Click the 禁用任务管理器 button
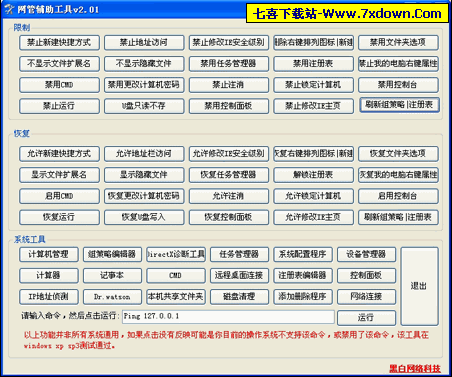 229,64
